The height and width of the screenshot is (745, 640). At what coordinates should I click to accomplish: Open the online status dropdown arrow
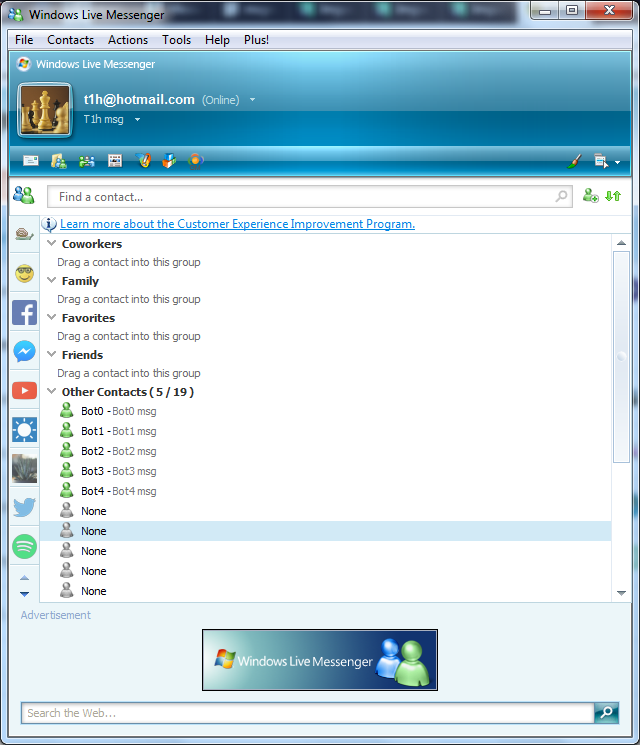tap(253, 100)
